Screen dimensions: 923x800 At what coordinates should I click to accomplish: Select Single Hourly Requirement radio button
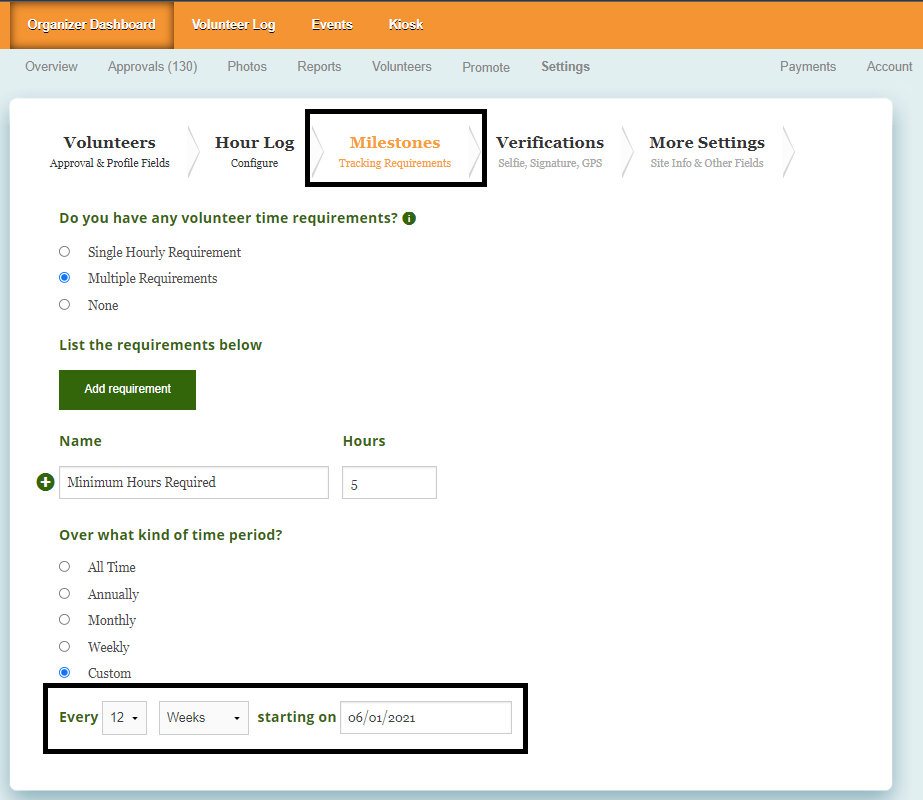65,252
